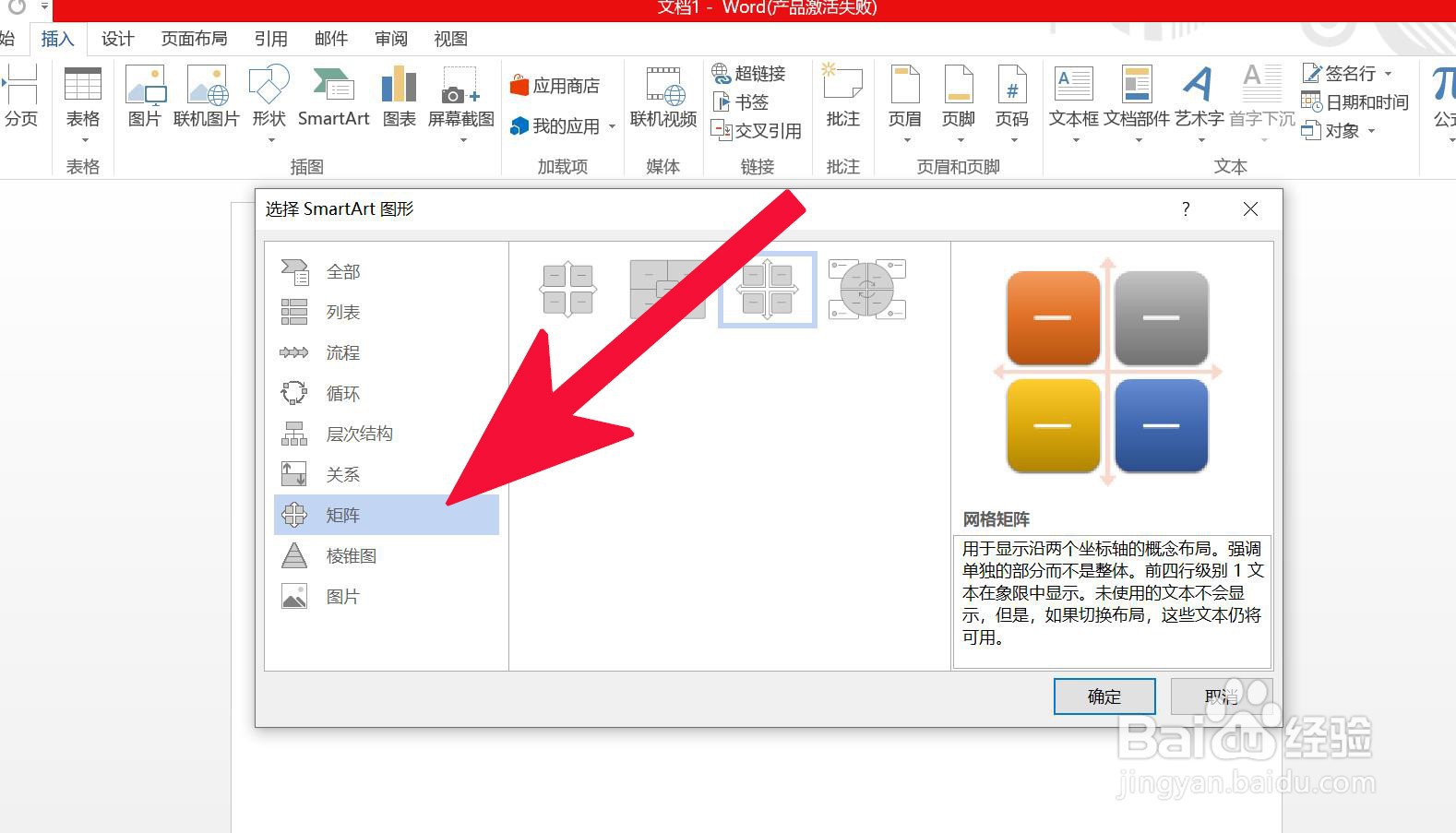Choose the Pyramid (棱锥图) category
Screen dimensions: 1456x833
[387, 555]
